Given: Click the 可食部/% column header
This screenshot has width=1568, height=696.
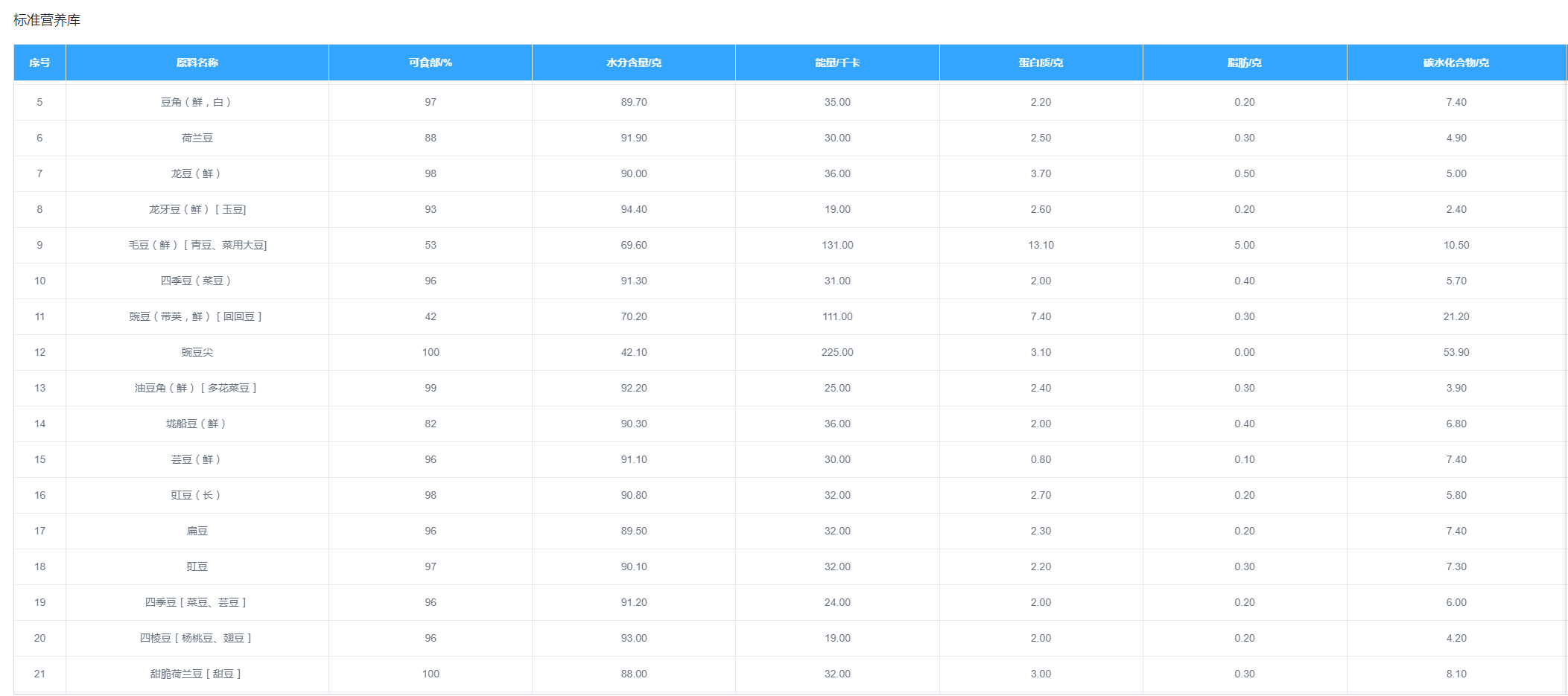Looking at the screenshot, I should tap(431, 63).
